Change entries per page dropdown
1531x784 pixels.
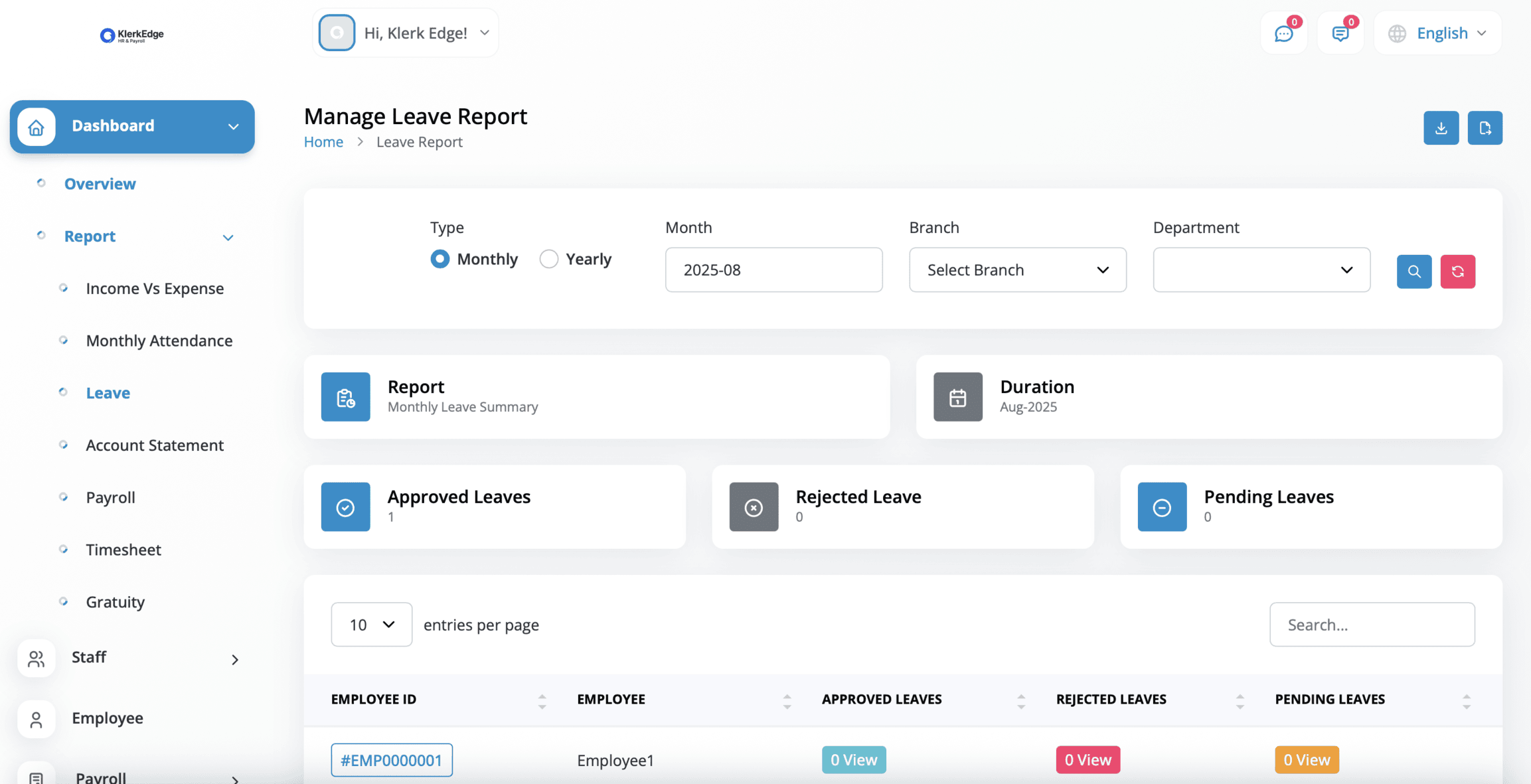[371, 625]
